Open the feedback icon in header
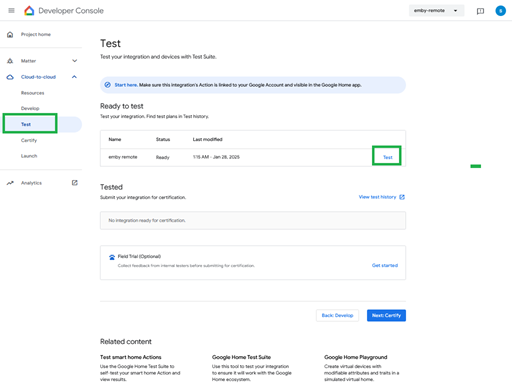This screenshot has width=512, height=384. (480, 11)
